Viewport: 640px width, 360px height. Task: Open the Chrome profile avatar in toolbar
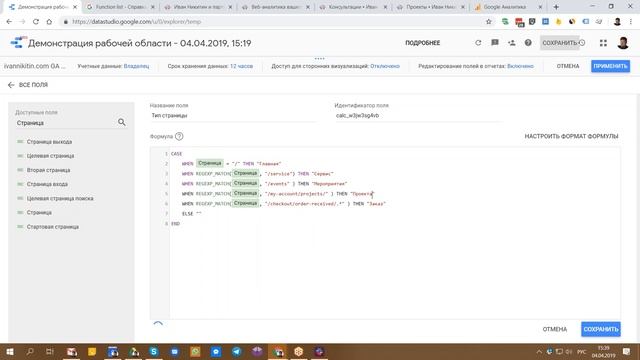tap(617, 22)
